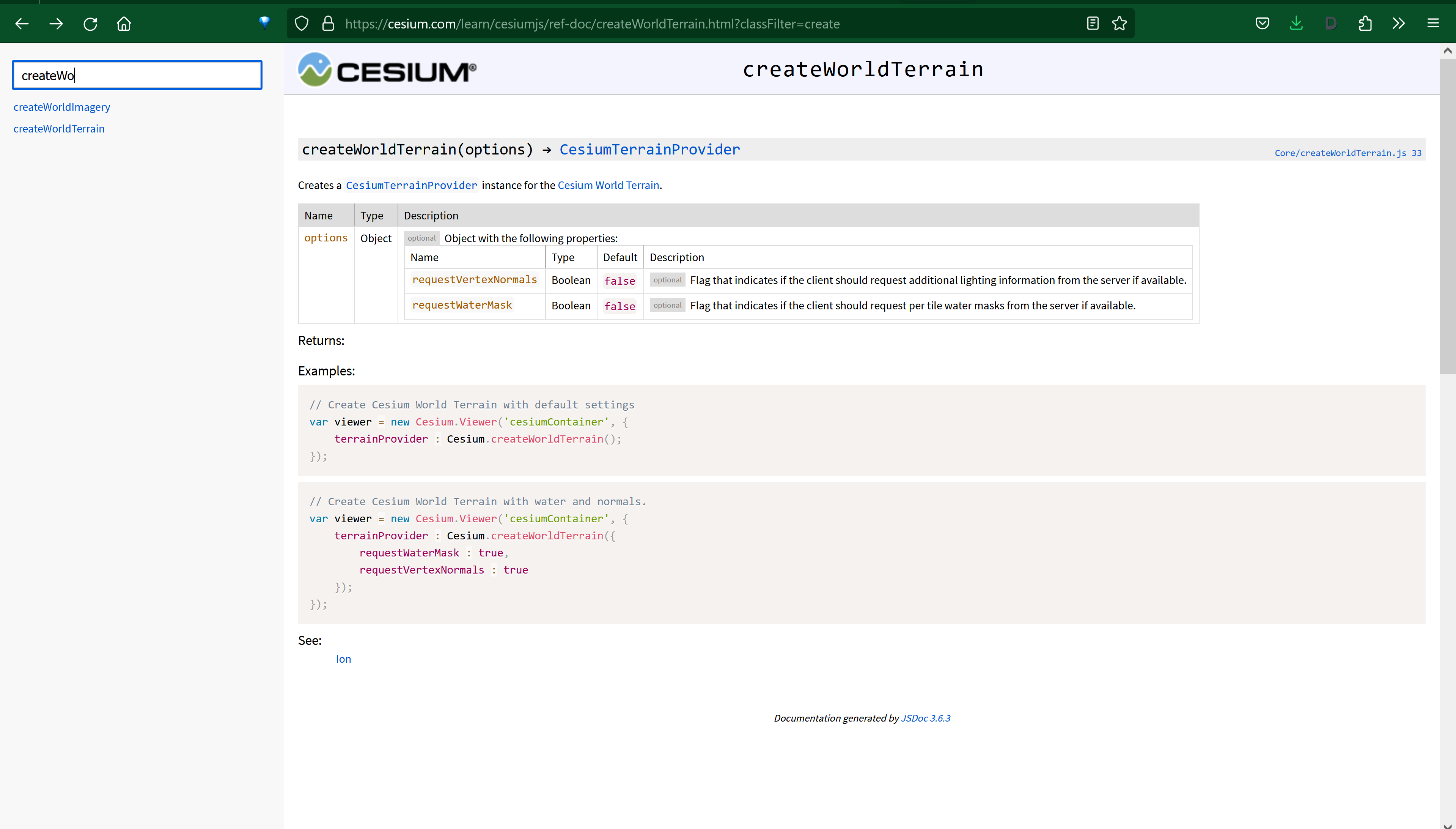Click the blue diamond extension icon
Image resolution: width=1456 pixels, height=829 pixels.
[x=264, y=23]
